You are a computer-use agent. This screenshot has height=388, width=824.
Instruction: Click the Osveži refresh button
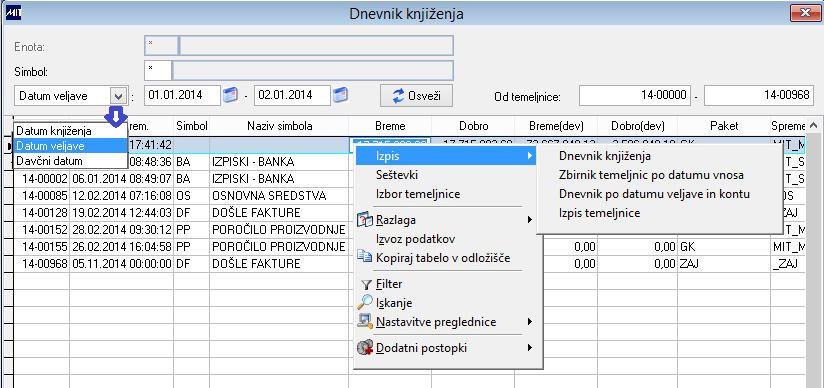(416, 96)
